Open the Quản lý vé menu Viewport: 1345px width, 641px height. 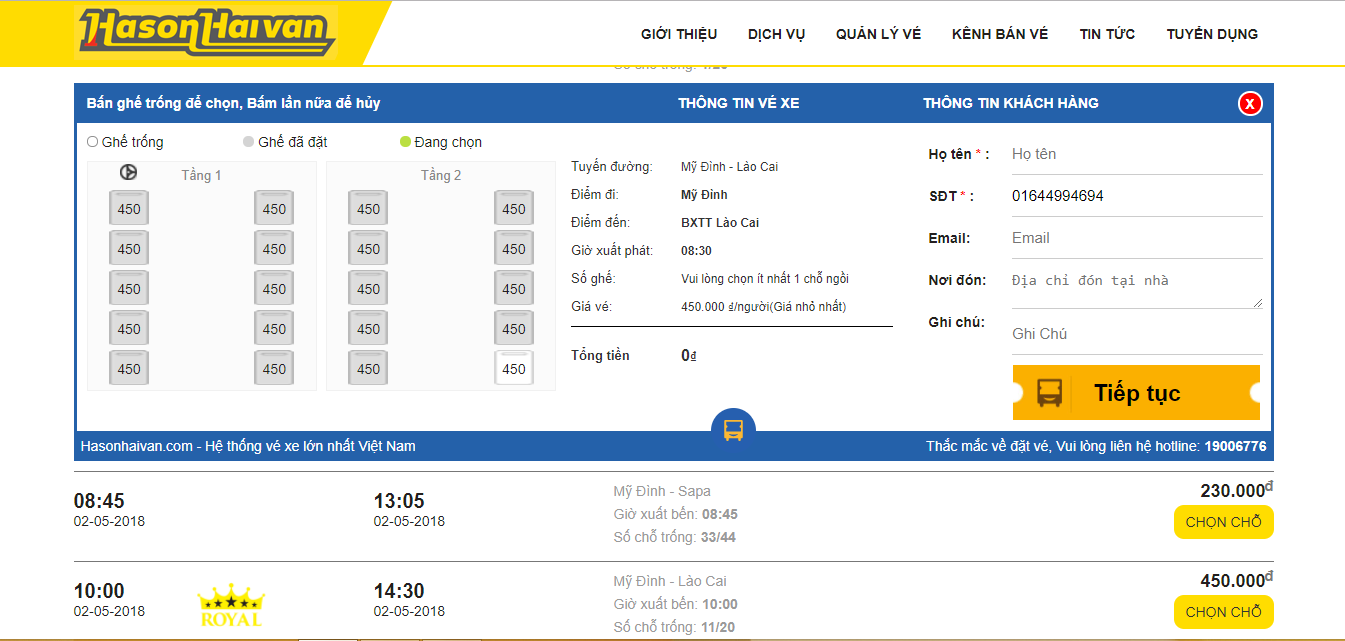(x=878, y=34)
